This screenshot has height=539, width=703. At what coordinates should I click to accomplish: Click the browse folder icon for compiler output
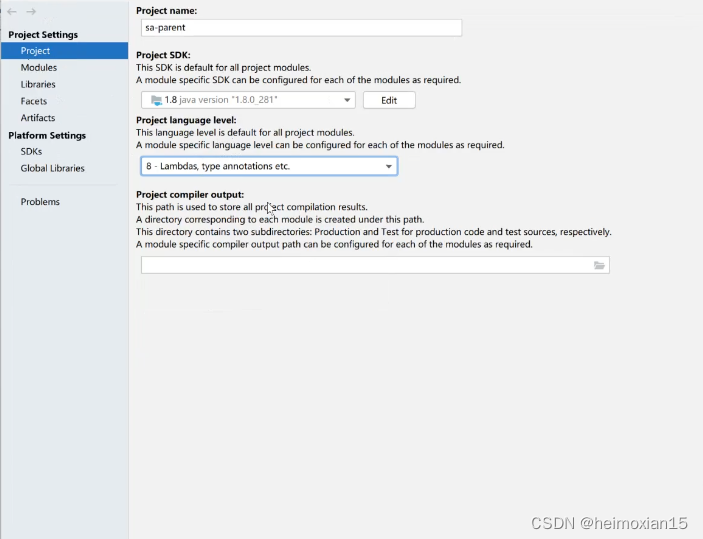599,265
